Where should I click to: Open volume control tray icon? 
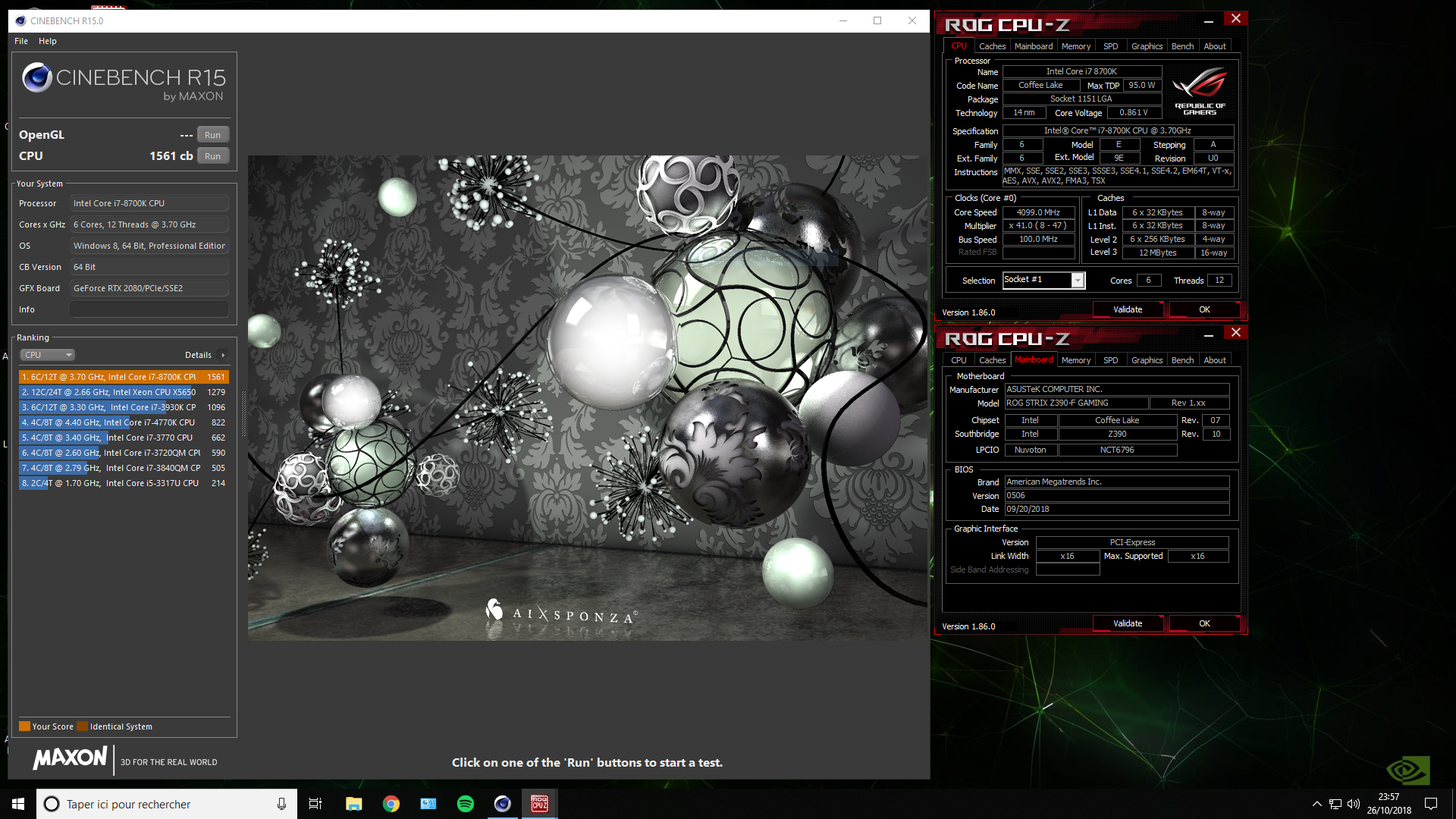point(1354,804)
